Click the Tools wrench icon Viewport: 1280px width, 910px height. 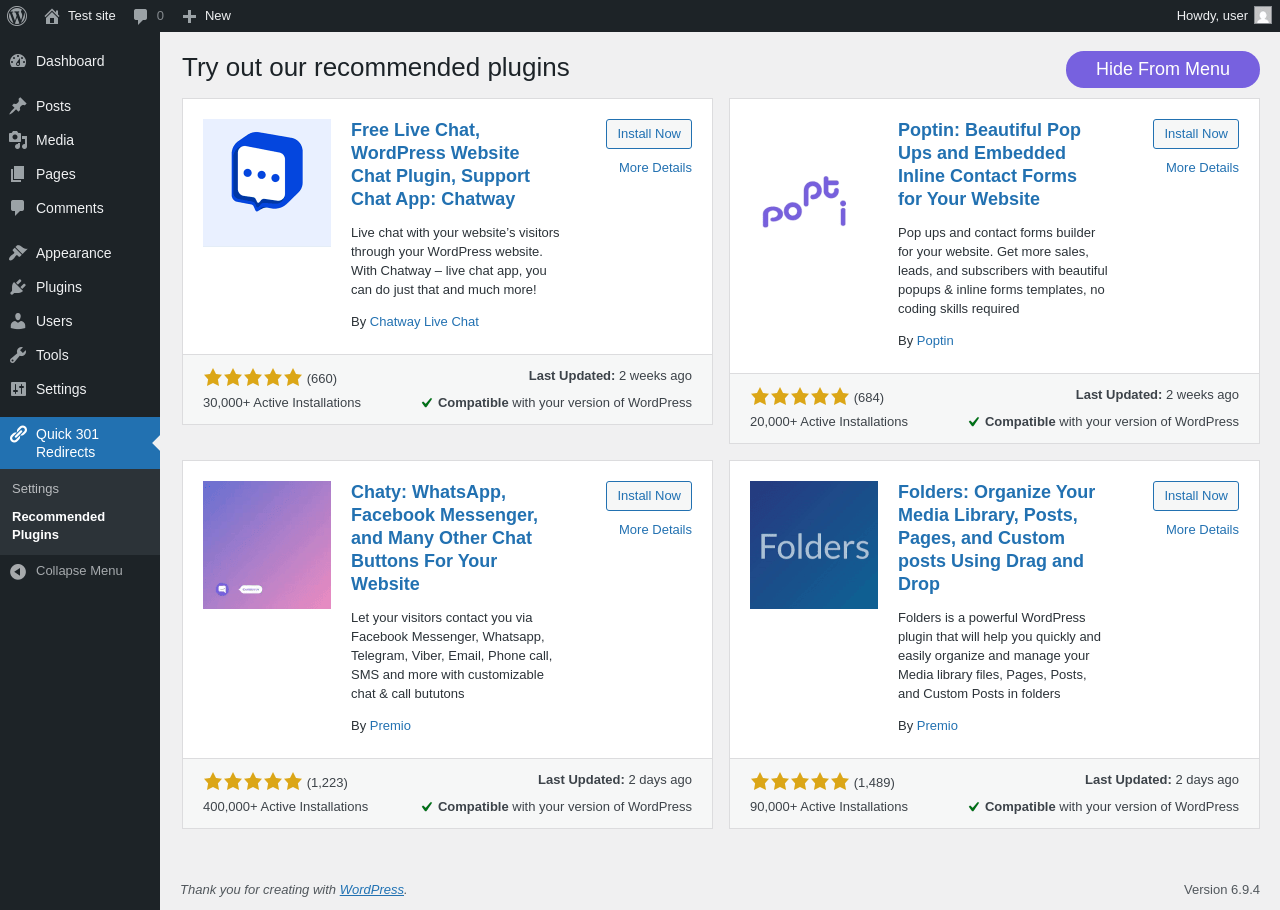[x=18, y=355]
